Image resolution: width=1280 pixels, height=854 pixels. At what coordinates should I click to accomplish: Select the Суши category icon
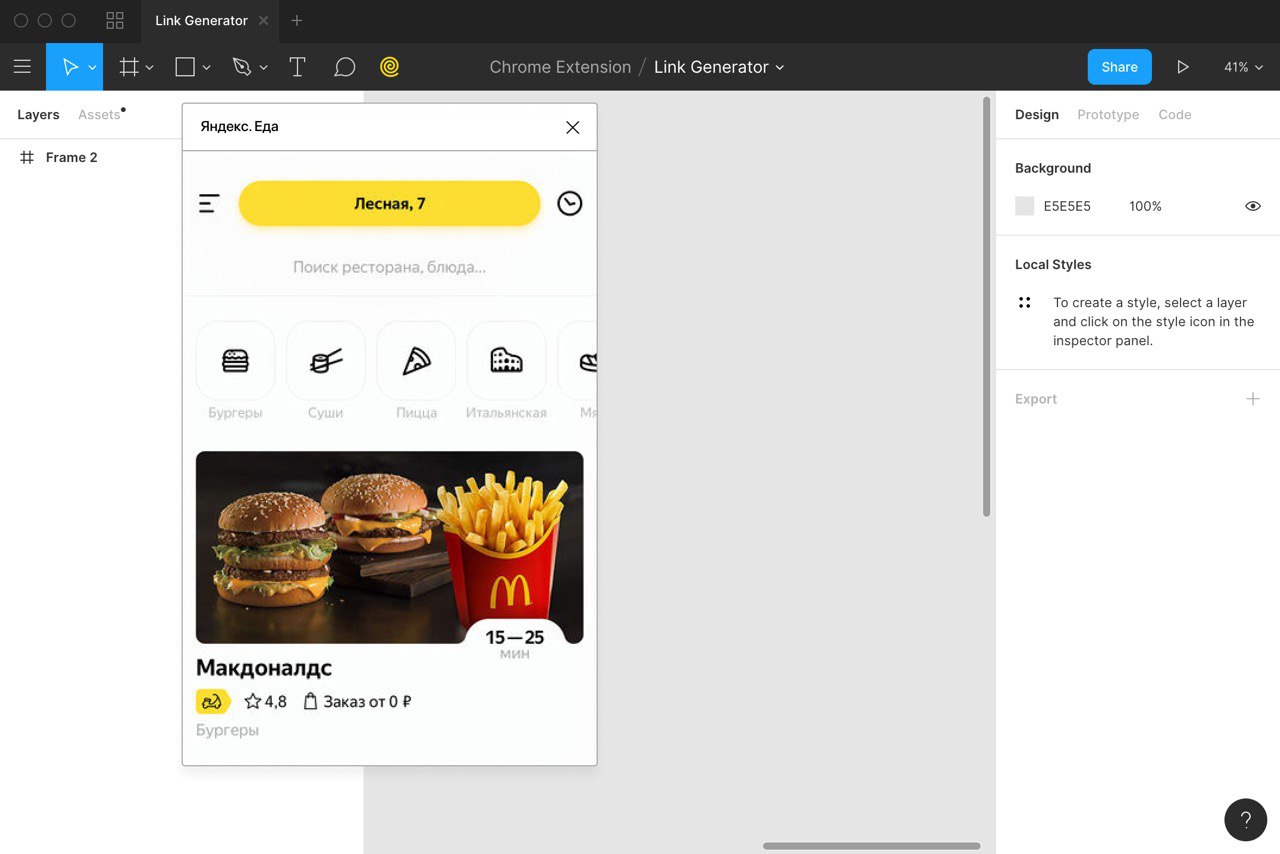[x=326, y=361]
